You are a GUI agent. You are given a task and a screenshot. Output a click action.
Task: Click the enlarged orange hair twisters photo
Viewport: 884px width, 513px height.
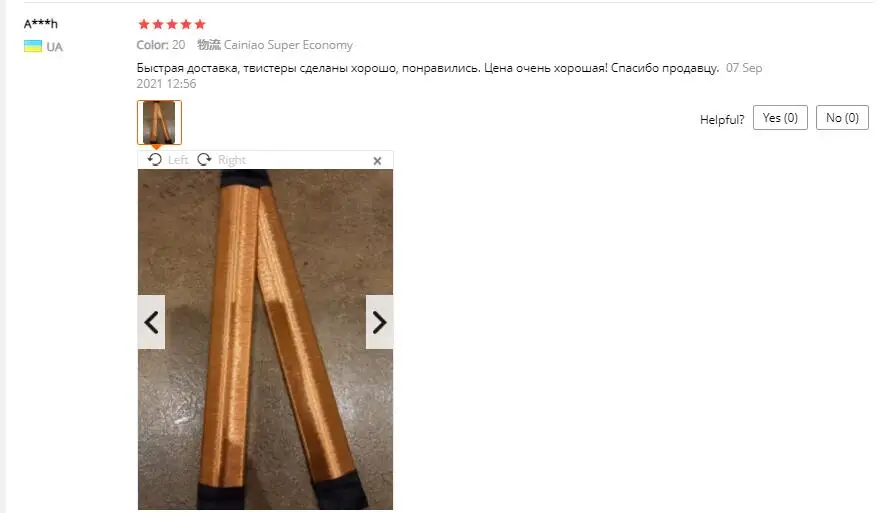[x=266, y=339]
